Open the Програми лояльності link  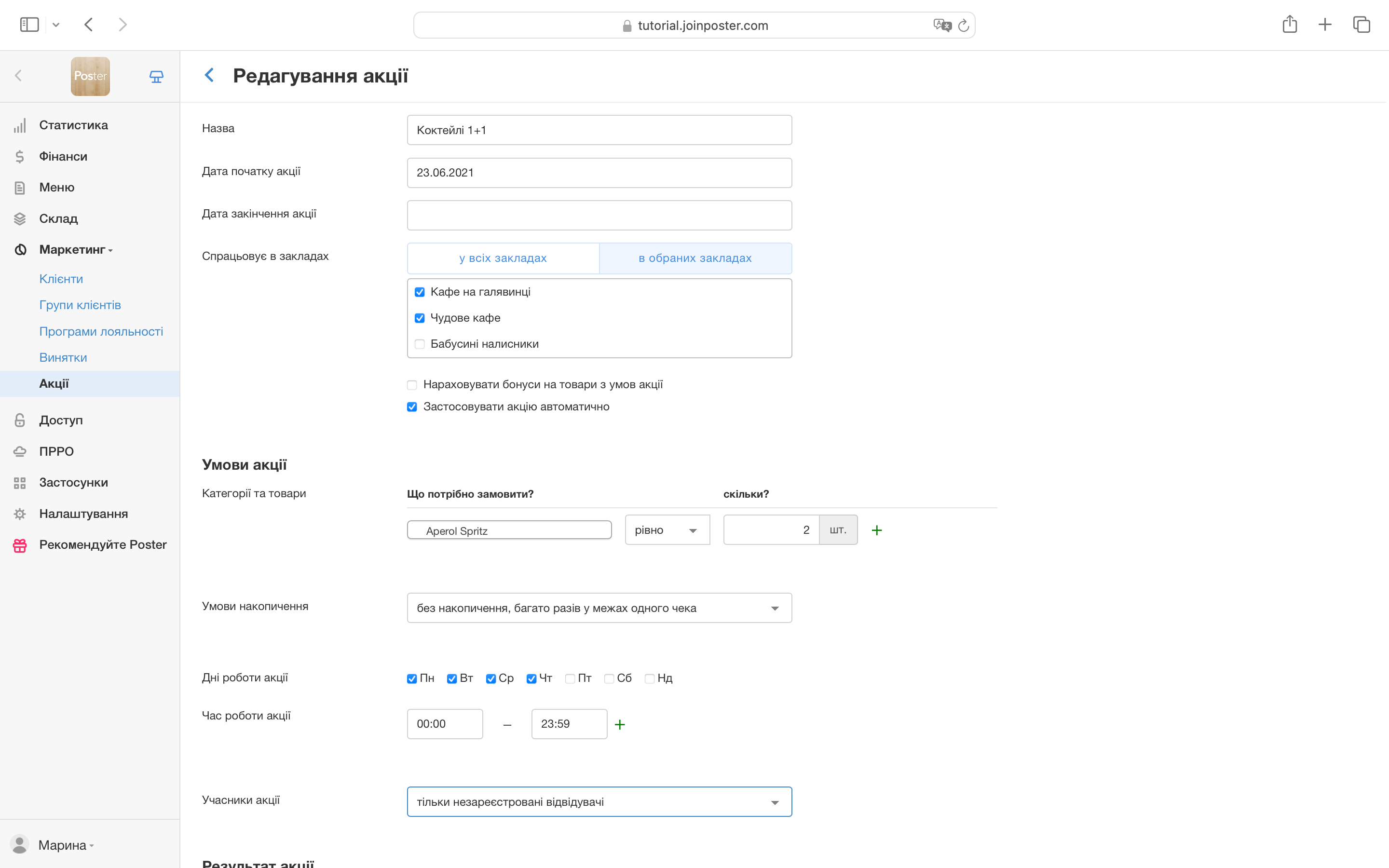click(101, 331)
